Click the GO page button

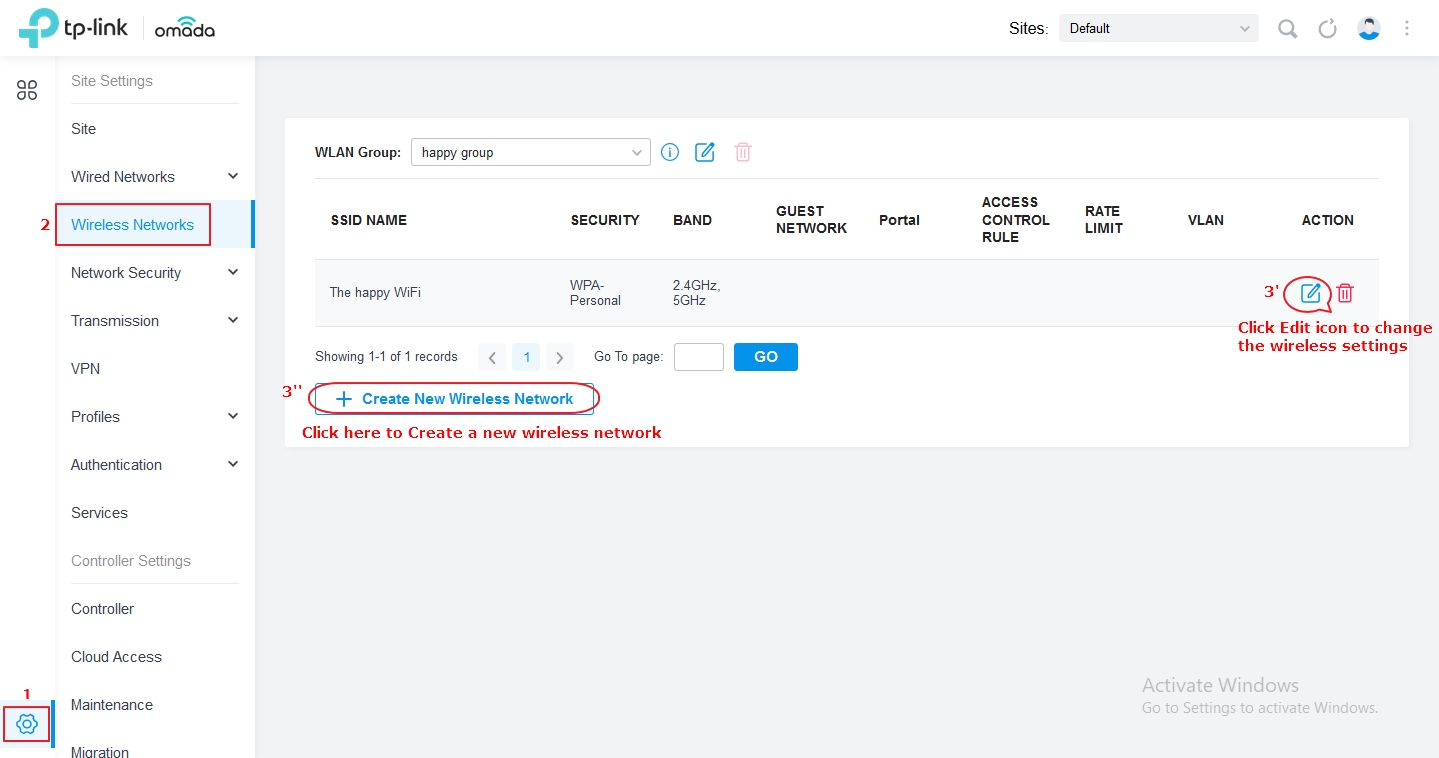click(766, 357)
